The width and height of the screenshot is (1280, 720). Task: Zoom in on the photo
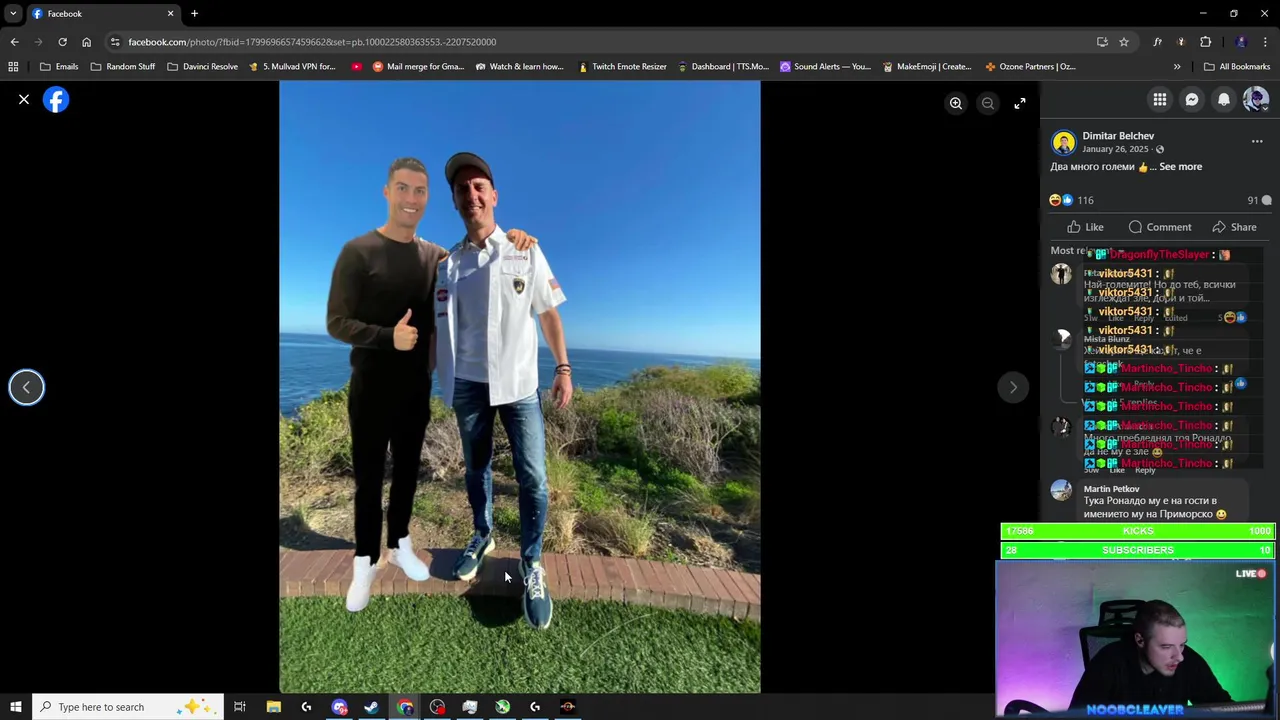pyautogui.click(x=956, y=103)
